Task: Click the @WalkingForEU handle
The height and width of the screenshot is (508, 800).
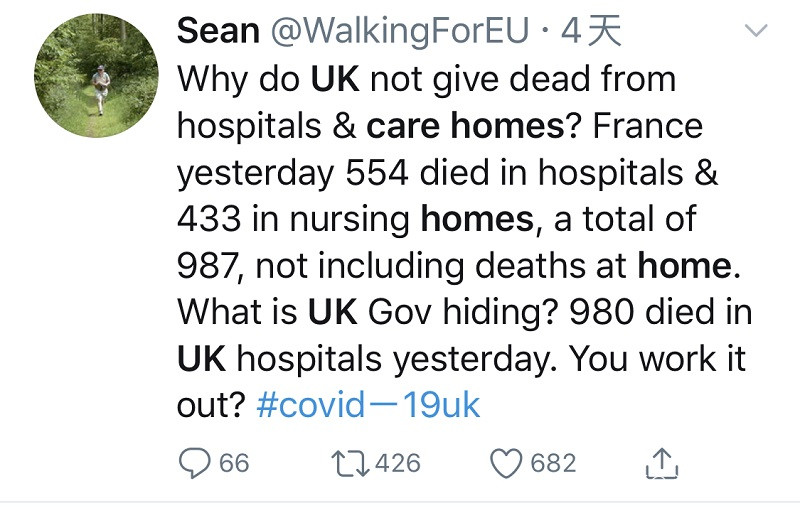Action: pos(400,32)
